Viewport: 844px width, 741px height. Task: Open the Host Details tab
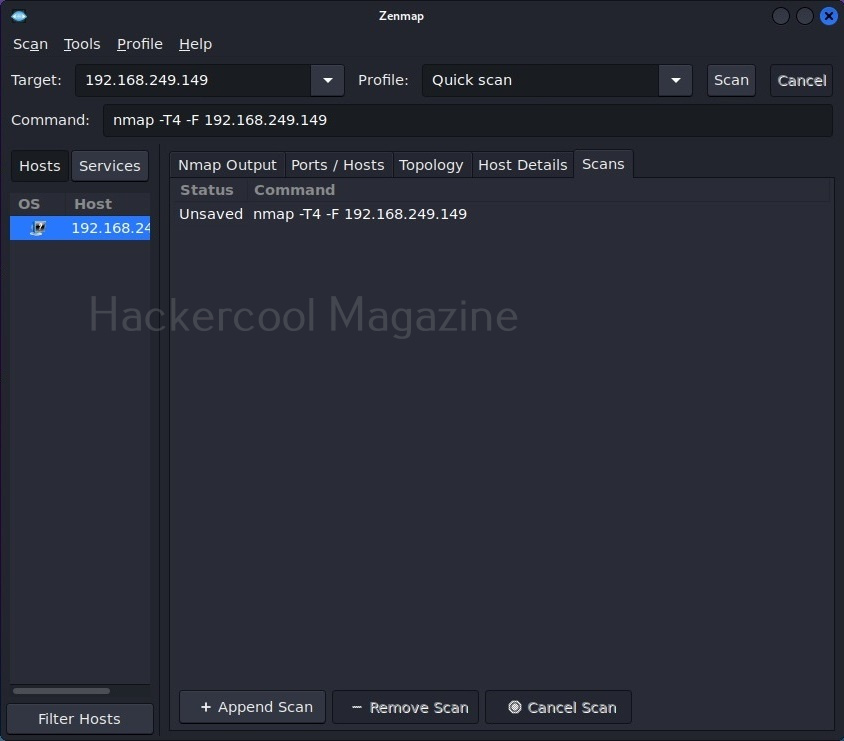click(x=523, y=165)
